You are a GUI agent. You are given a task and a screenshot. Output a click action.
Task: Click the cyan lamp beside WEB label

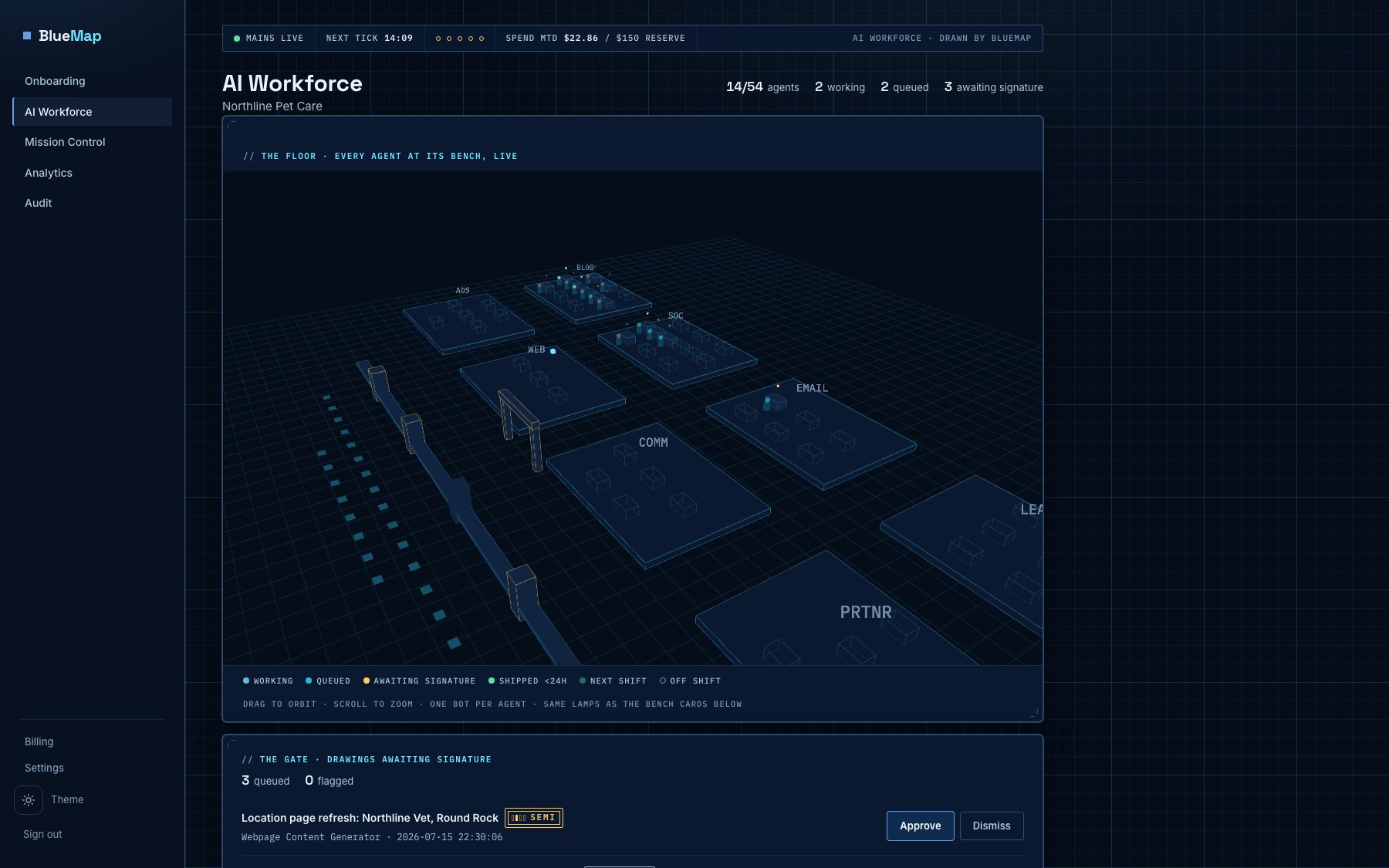tap(553, 351)
